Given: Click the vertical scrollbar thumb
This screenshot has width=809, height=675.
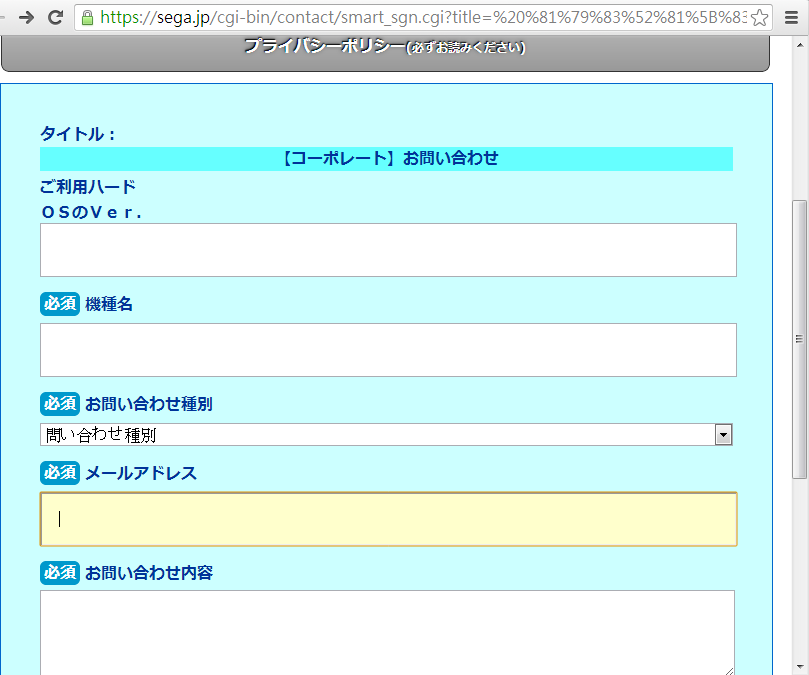Looking at the screenshot, I should click(x=799, y=338).
